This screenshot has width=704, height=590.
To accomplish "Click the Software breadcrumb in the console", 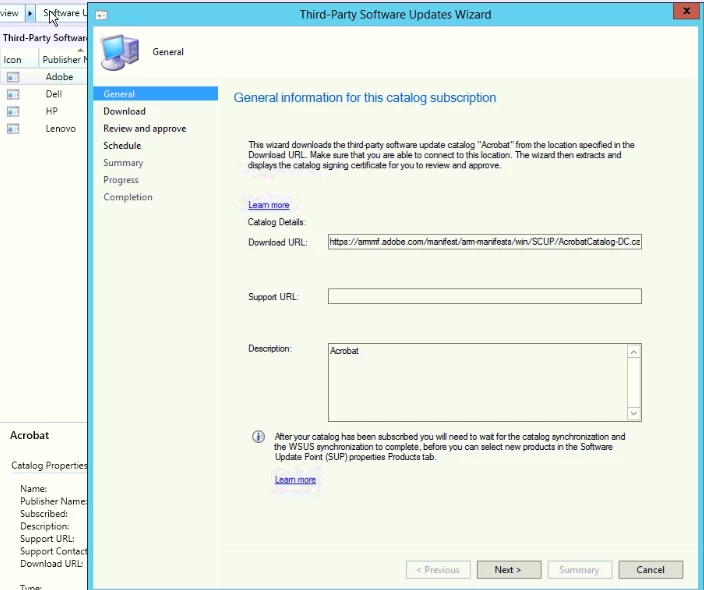I will click(x=64, y=13).
